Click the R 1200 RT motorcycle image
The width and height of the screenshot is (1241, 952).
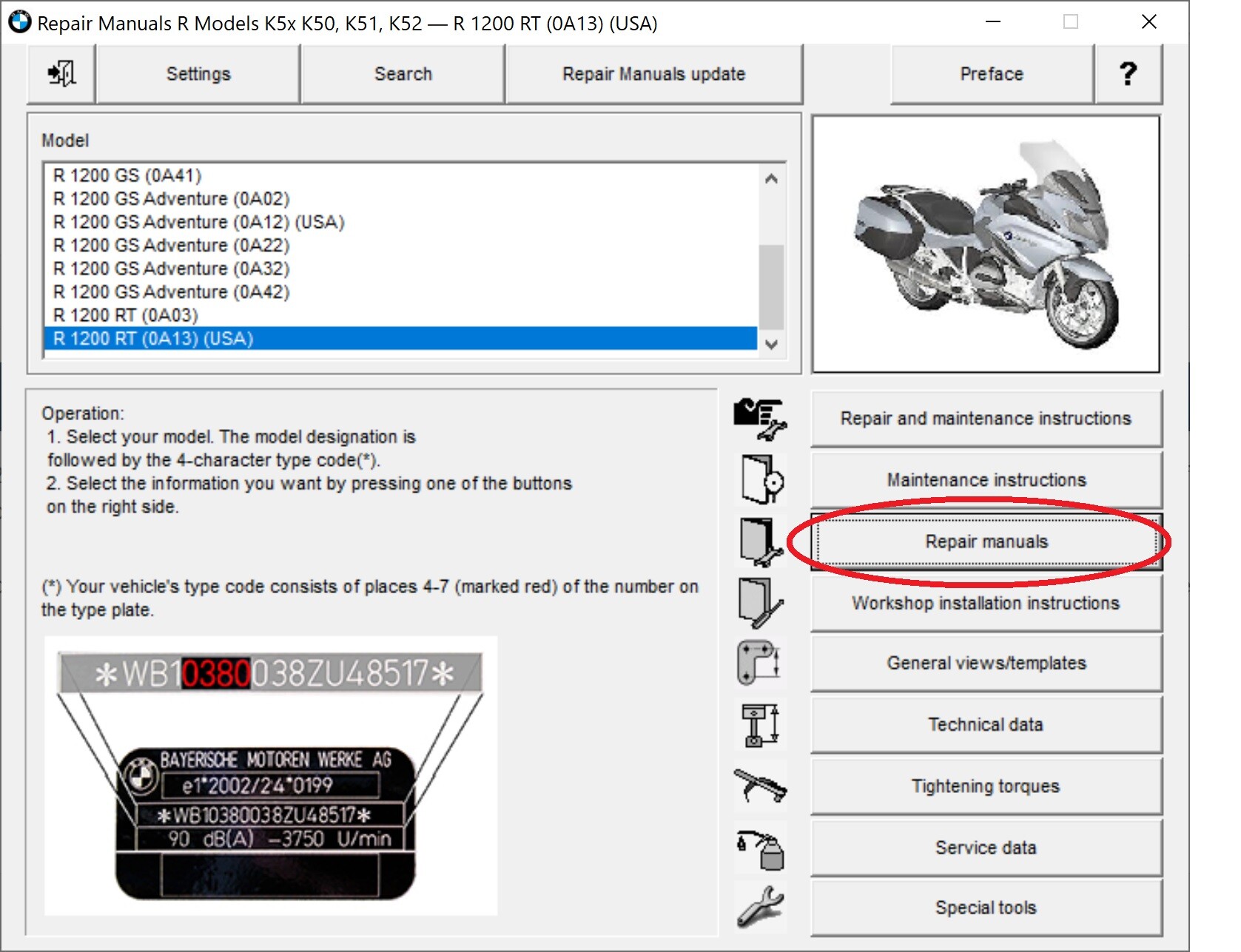(x=986, y=244)
